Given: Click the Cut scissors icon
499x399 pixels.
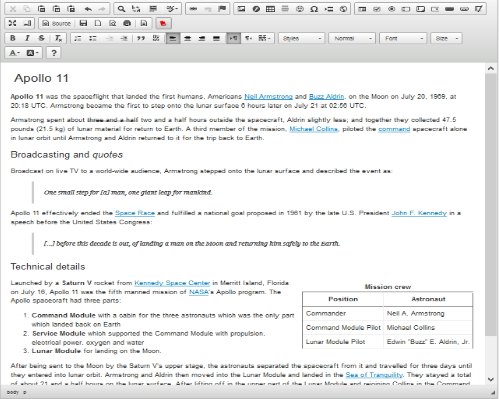Looking at the screenshot, I should pyautogui.click(x=12, y=9).
